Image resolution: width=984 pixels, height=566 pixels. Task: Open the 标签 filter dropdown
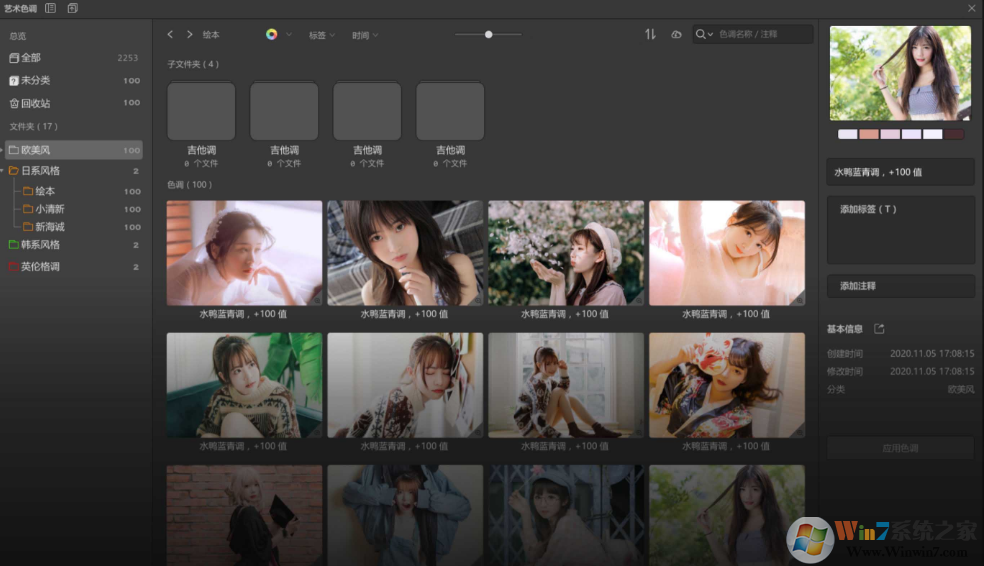point(321,35)
